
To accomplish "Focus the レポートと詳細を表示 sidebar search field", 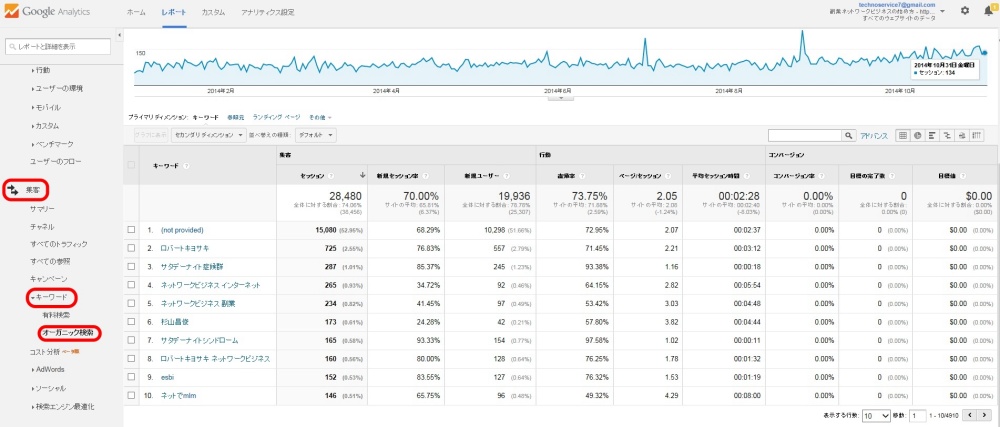I will tap(57, 47).
